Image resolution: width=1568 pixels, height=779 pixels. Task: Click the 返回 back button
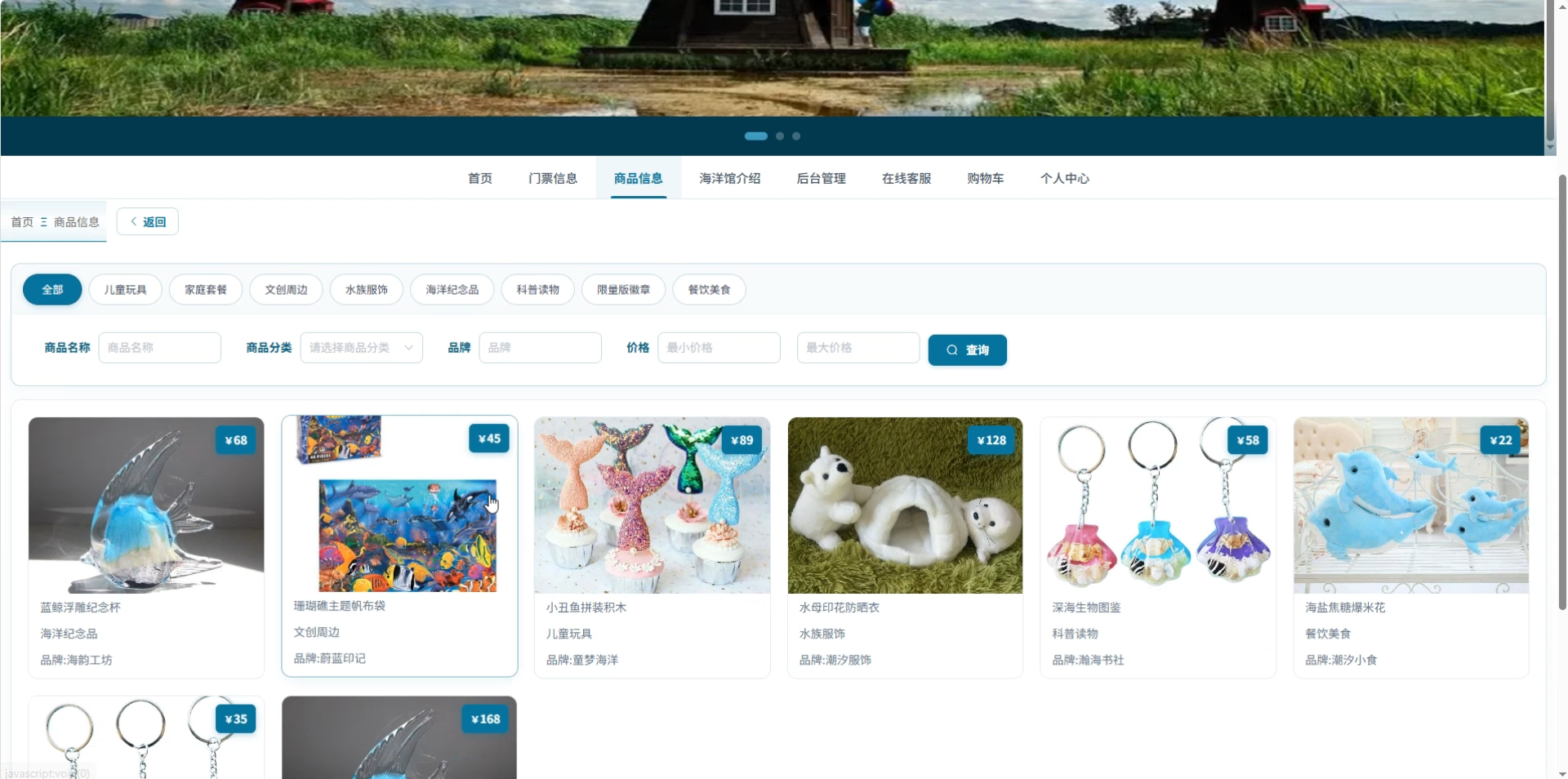148,221
